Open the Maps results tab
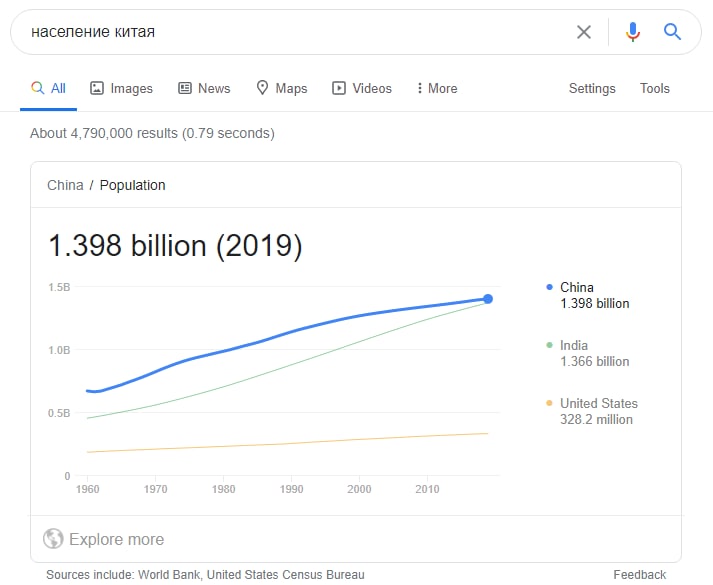The width and height of the screenshot is (713, 585). (282, 88)
